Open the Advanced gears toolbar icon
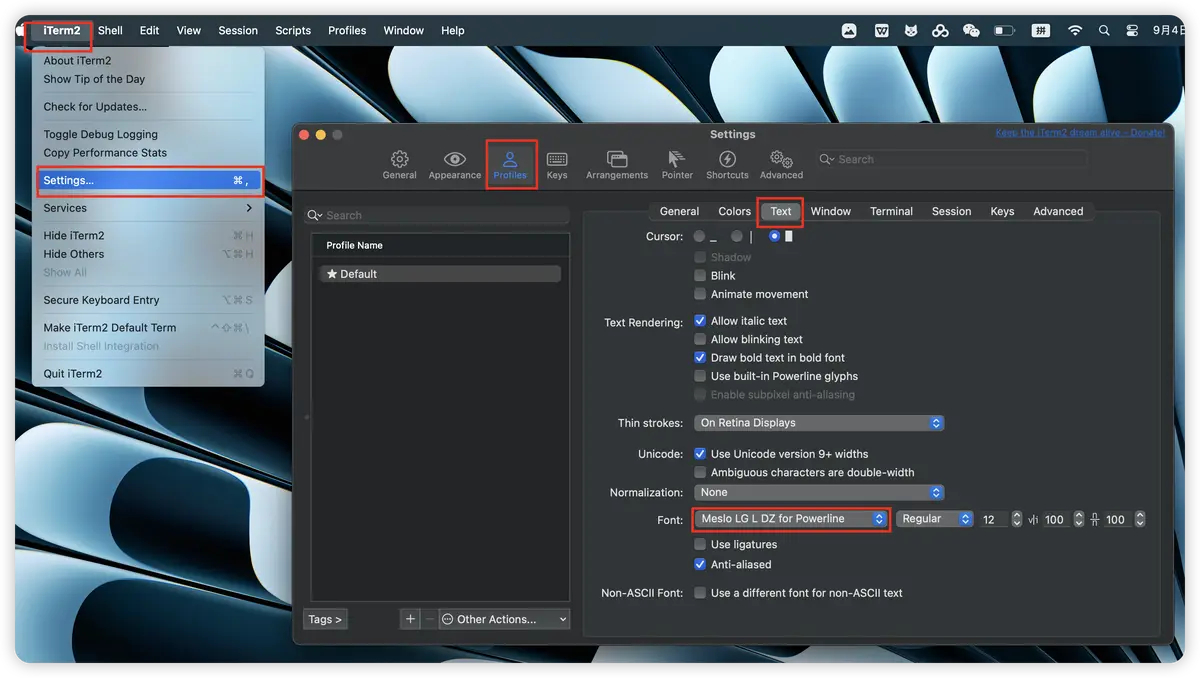The width and height of the screenshot is (1200, 678). coord(781,164)
